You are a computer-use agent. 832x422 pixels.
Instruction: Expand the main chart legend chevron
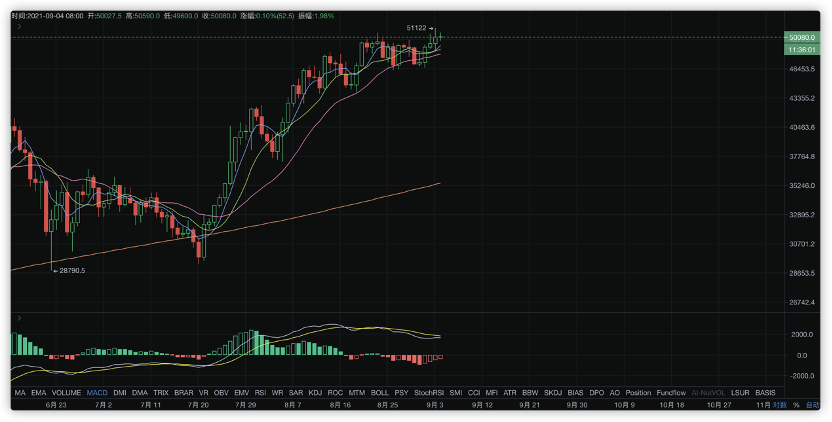(x=19, y=28)
